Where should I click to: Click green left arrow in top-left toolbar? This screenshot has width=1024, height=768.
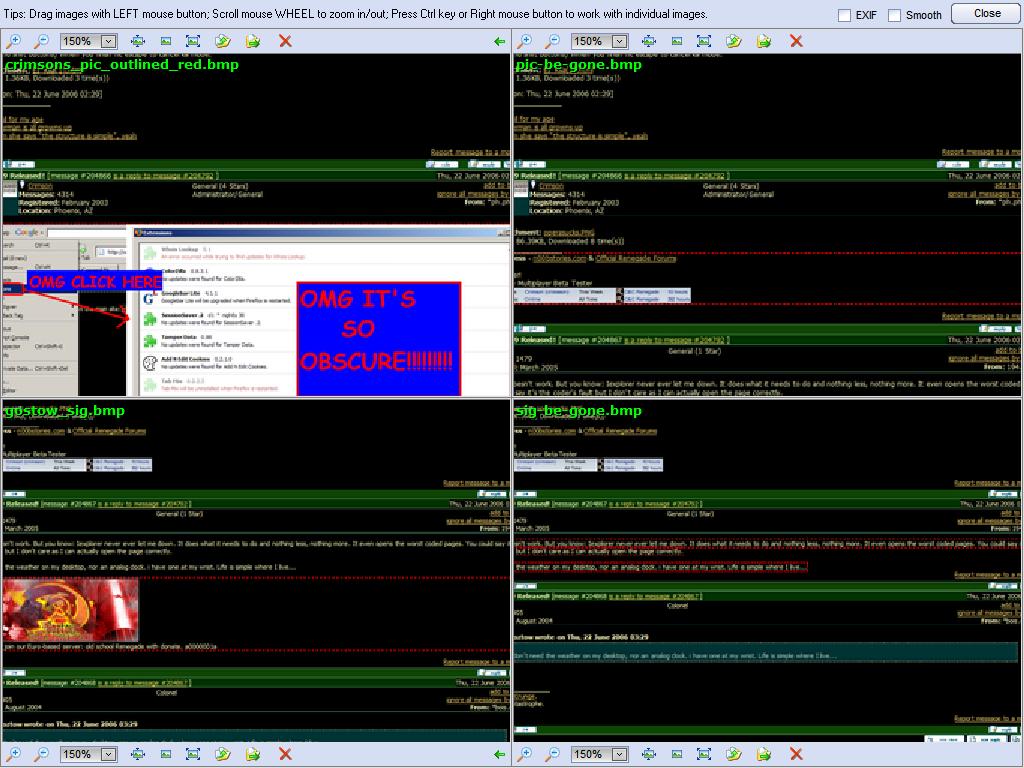[500, 41]
